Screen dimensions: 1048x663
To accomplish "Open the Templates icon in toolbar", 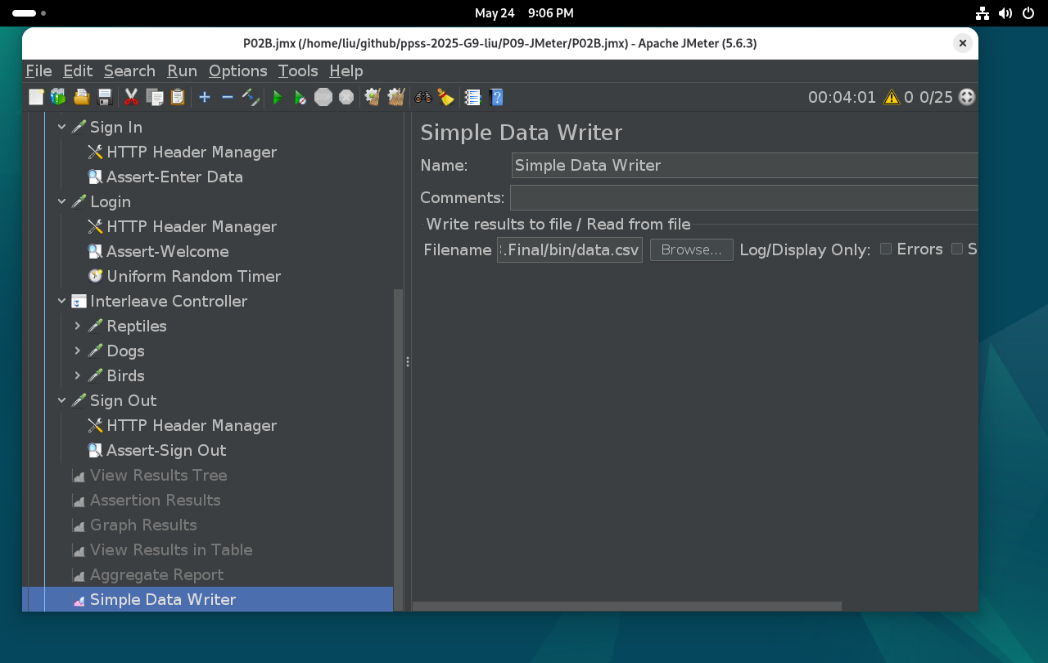I will (59, 97).
